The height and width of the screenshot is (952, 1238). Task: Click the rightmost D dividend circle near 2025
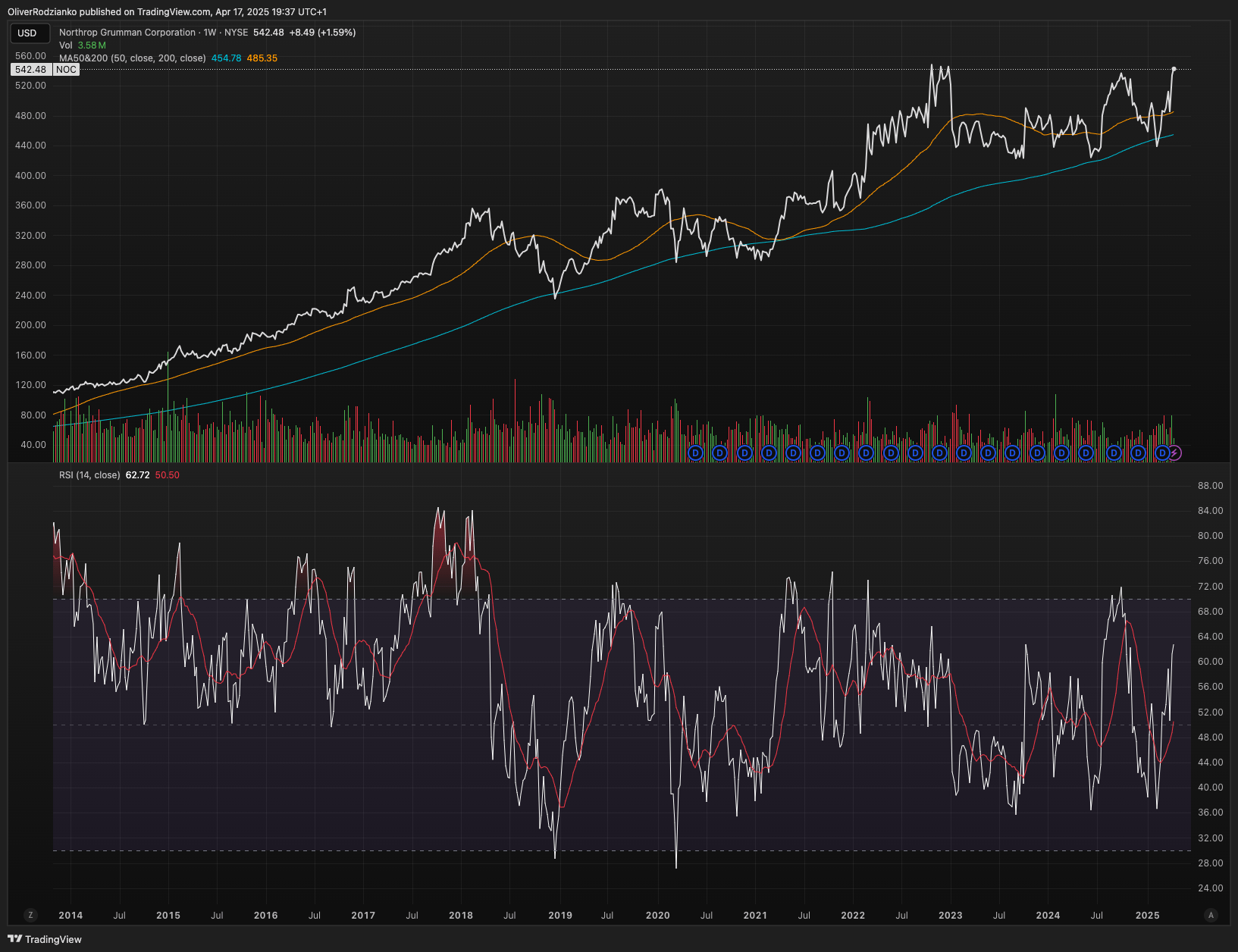pos(1162,453)
